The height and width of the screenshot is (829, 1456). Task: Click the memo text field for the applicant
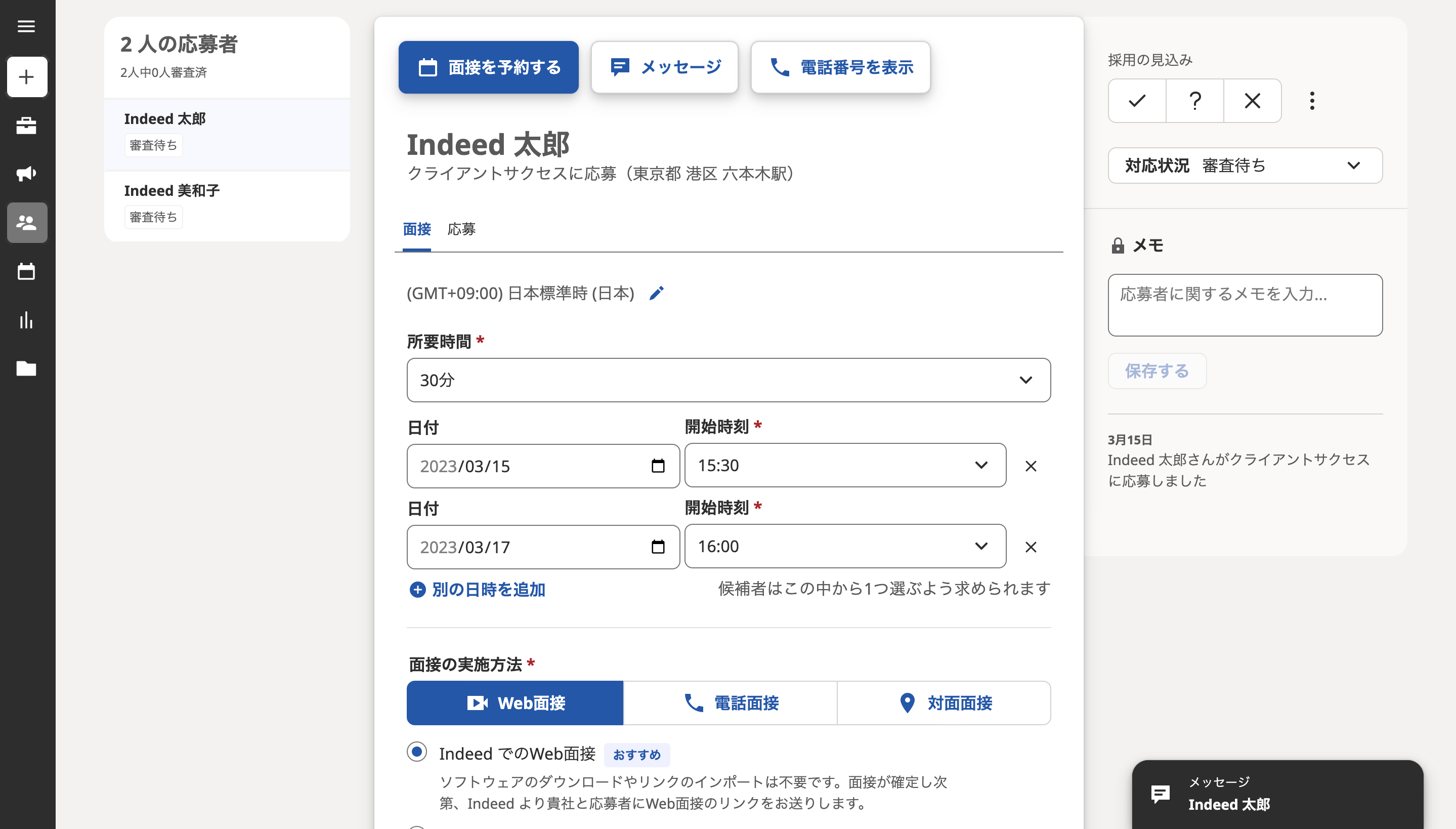pos(1245,305)
